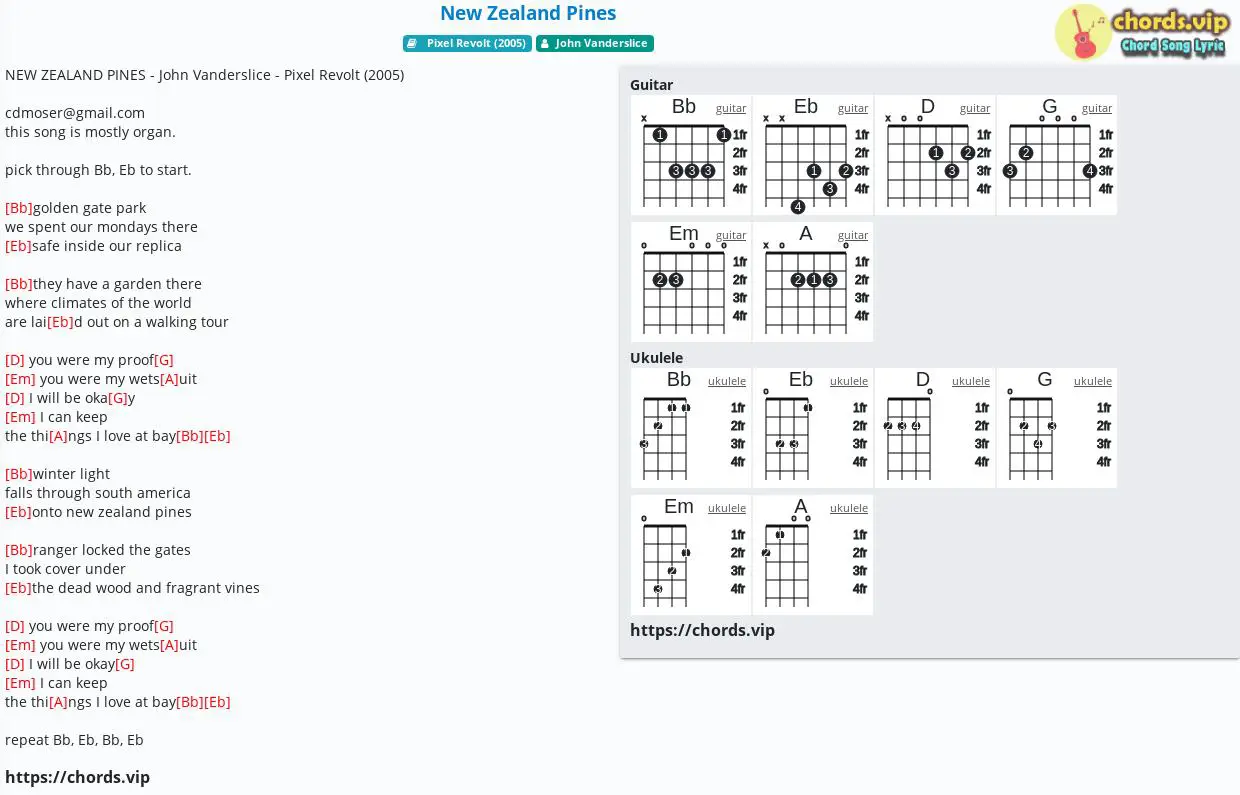Image resolution: width=1240 pixels, height=795 pixels.
Task: Select the guitar Em chord diagram
Action: (691, 282)
